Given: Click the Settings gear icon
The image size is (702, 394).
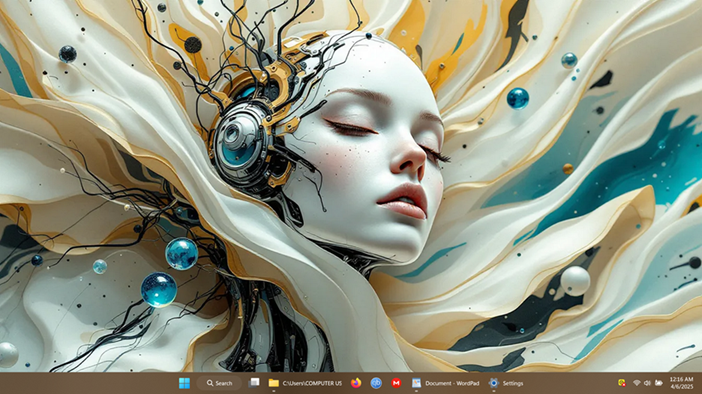Looking at the screenshot, I should 493,383.
